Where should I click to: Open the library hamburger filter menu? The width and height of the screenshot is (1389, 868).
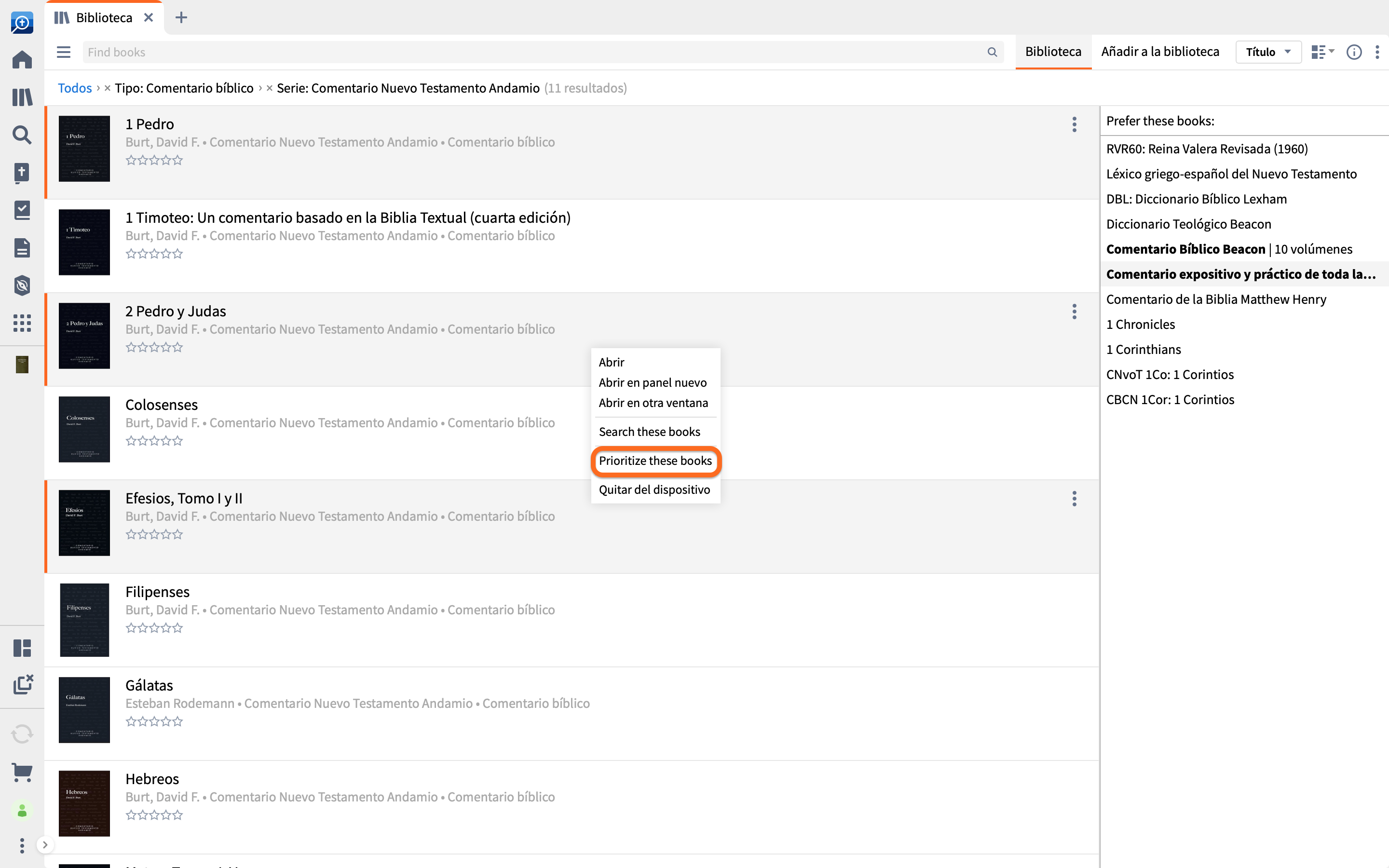coord(64,52)
